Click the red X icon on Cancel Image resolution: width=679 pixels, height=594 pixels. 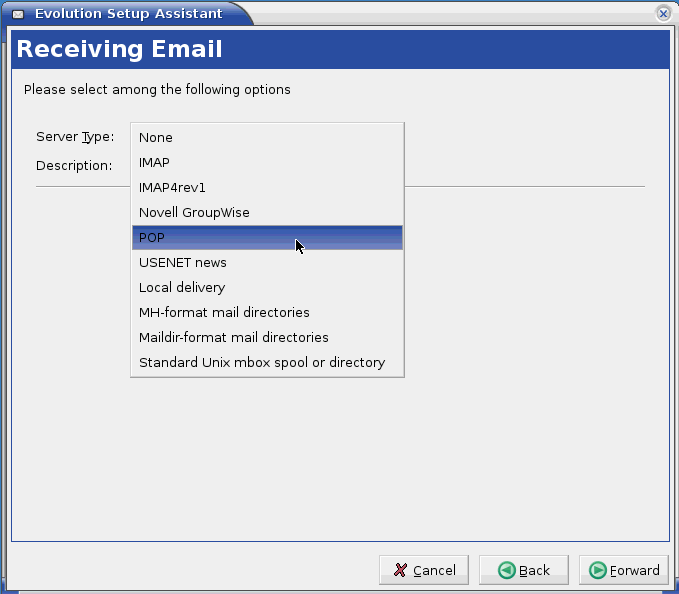[401, 570]
